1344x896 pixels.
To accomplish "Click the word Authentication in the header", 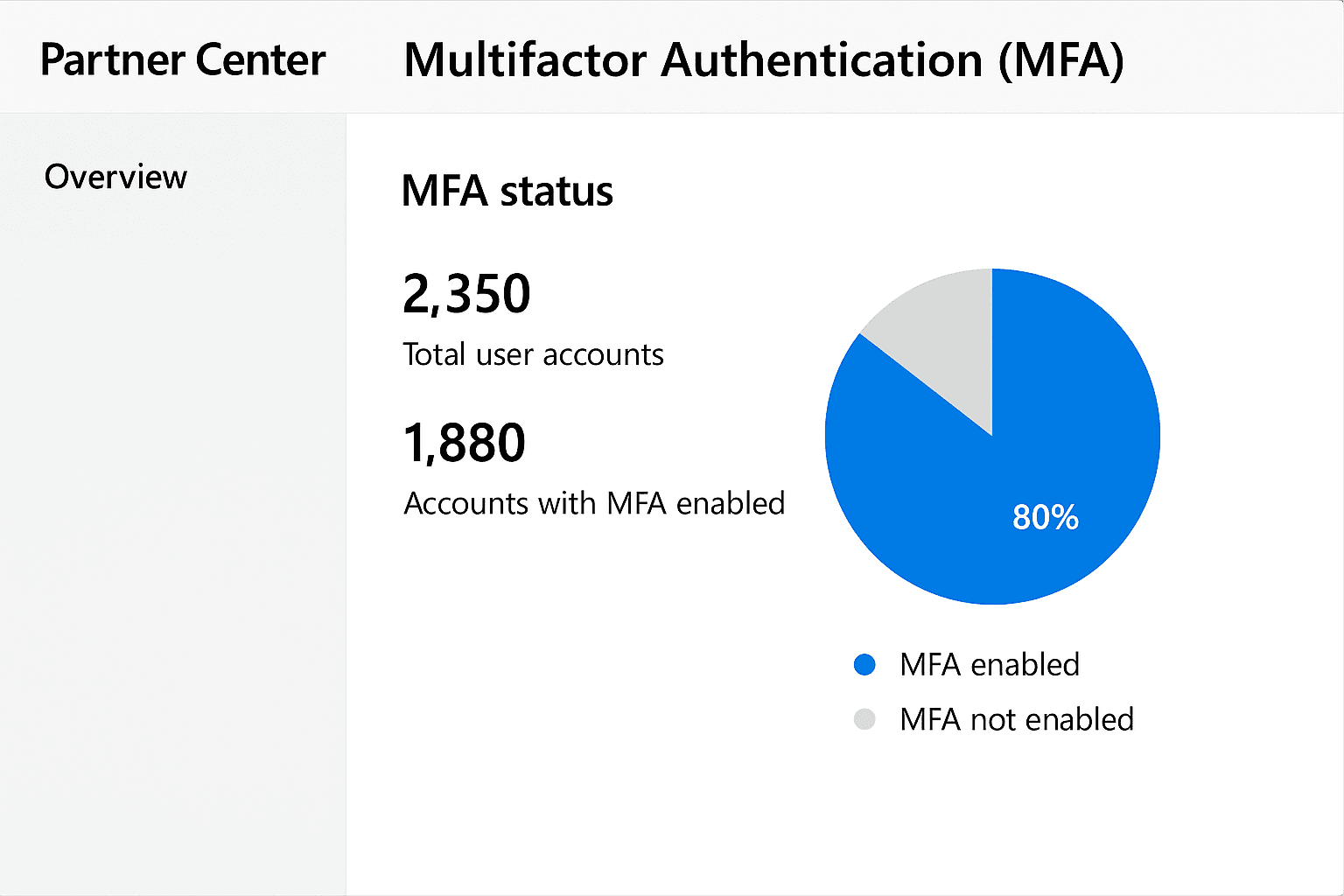I will coord(822,59).
